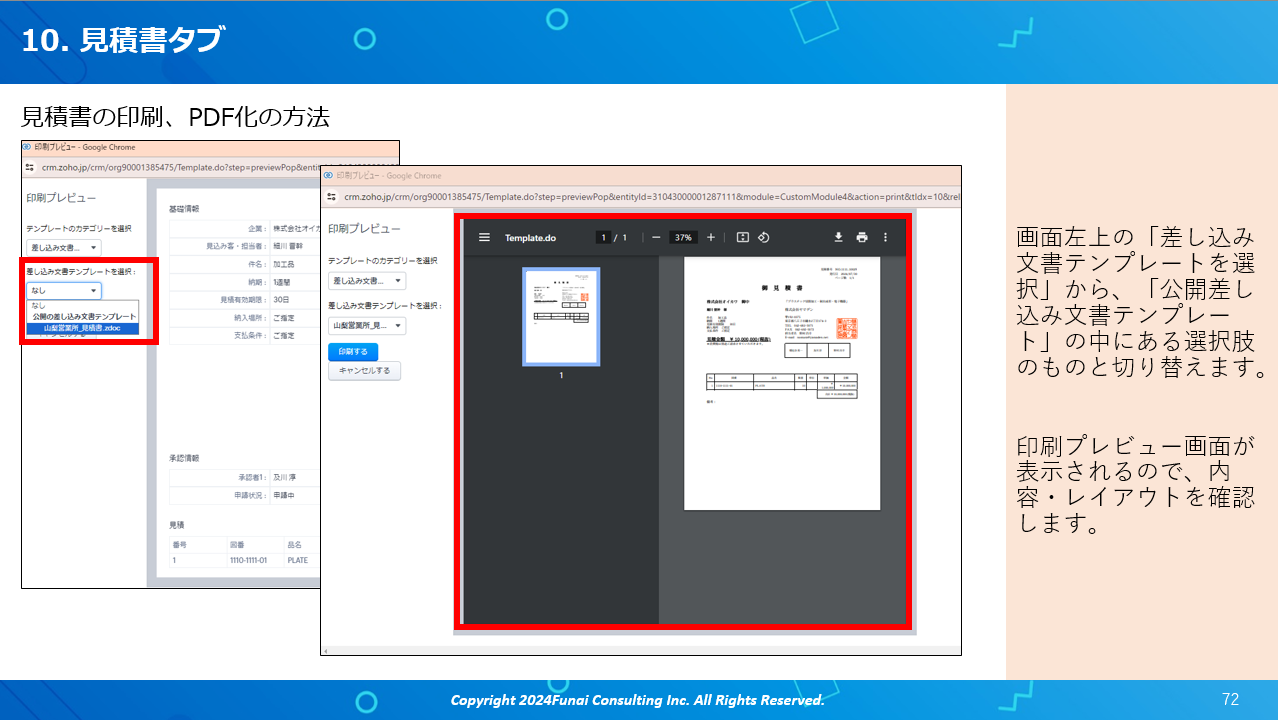Click front window URL address bar
The height and width of the screenshot is (720, 1278).
click(650, 197)
